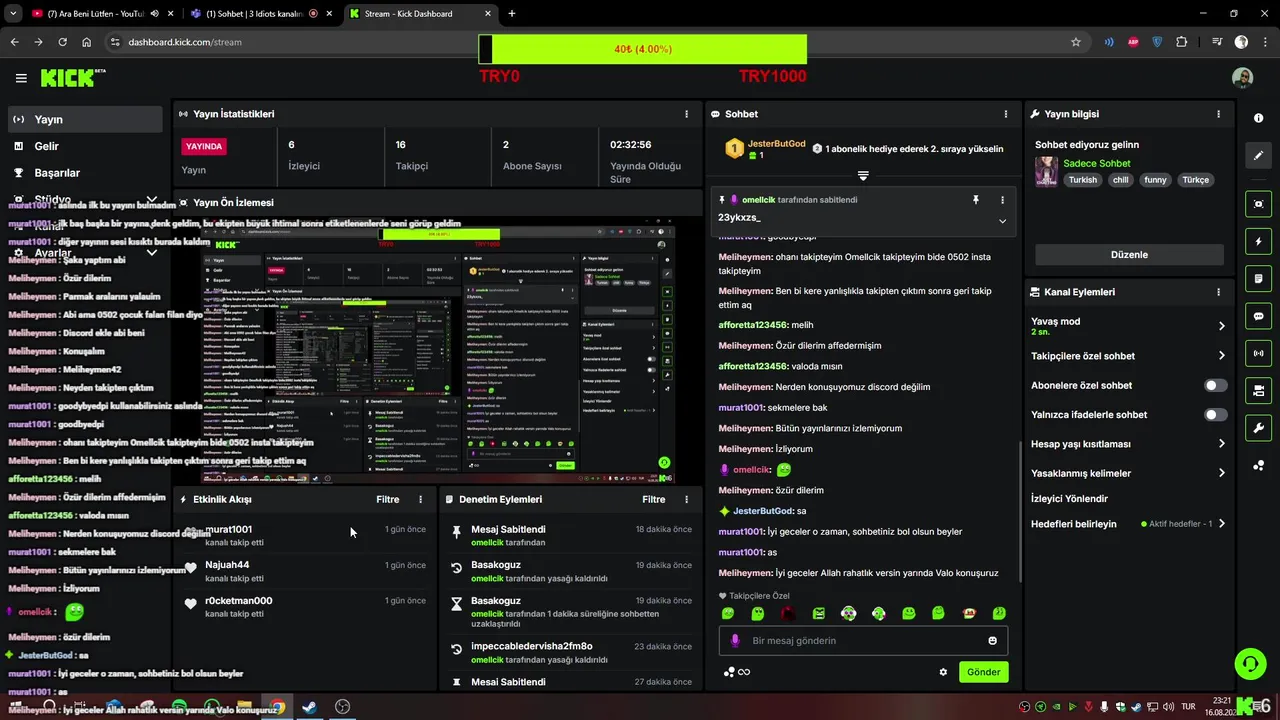Open Filtre in Denetim Eylemleri
The image size is (1280, 720).
(654, 499)
